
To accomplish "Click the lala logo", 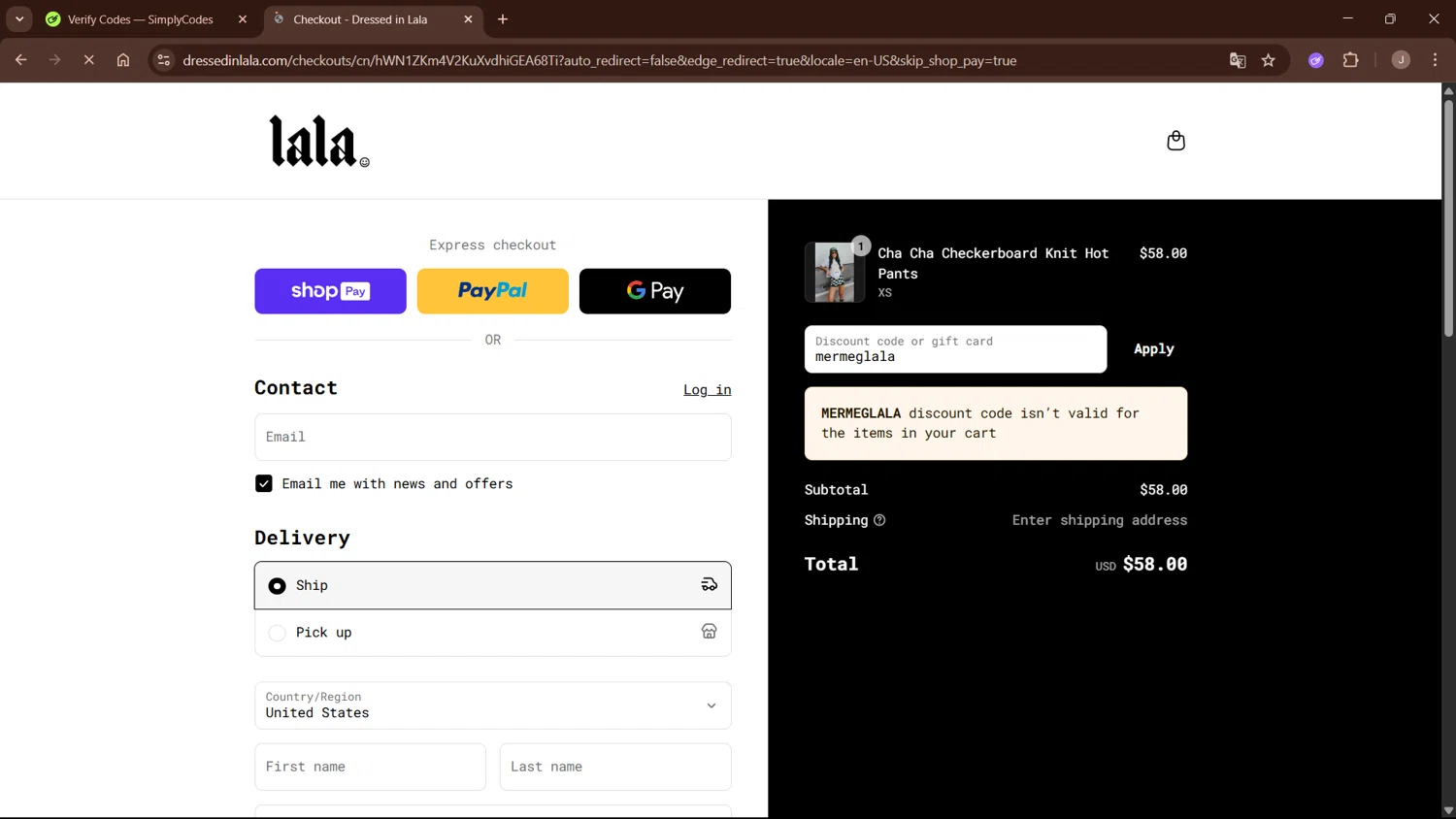I will (x=319, y=142).
